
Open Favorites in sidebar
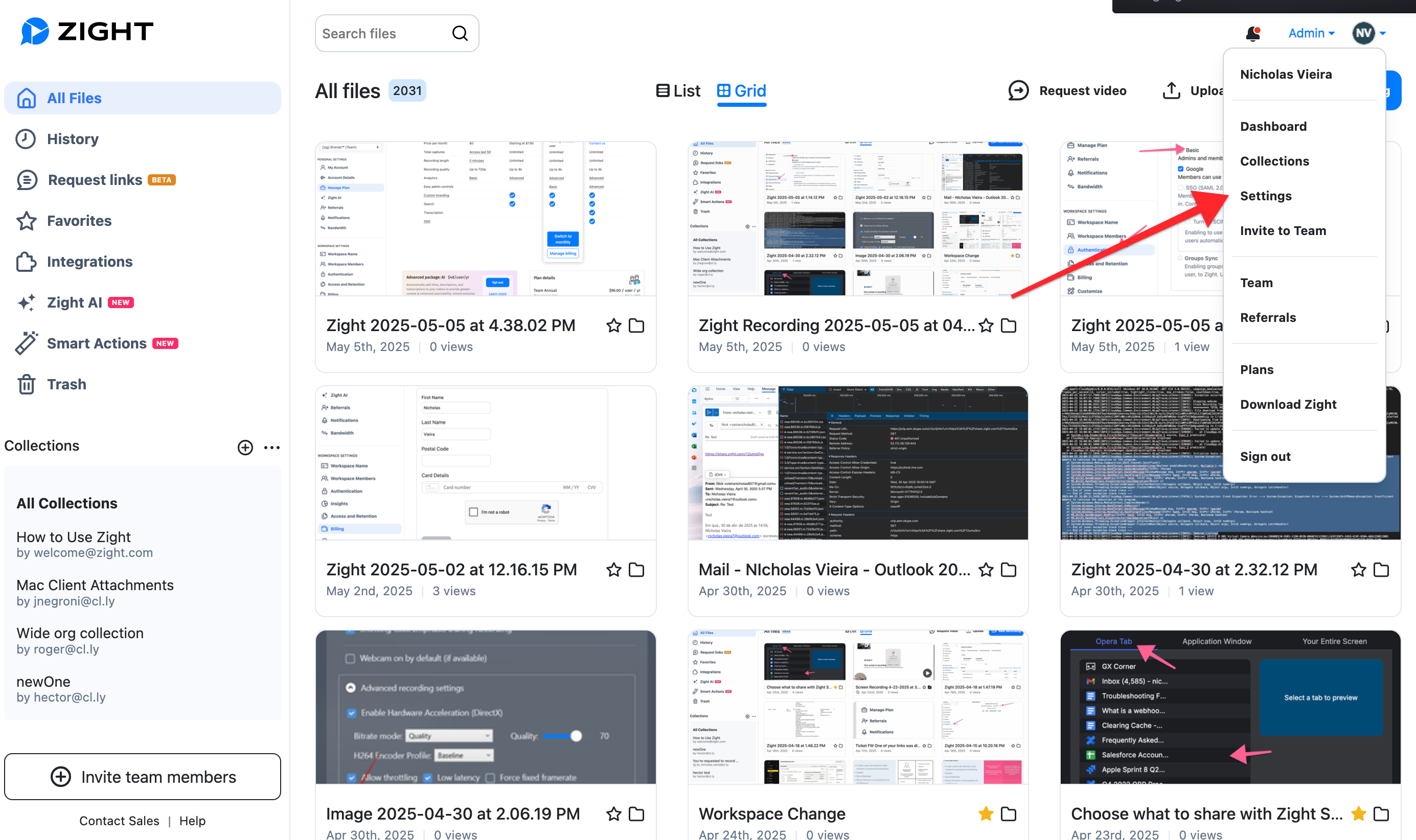64,220
